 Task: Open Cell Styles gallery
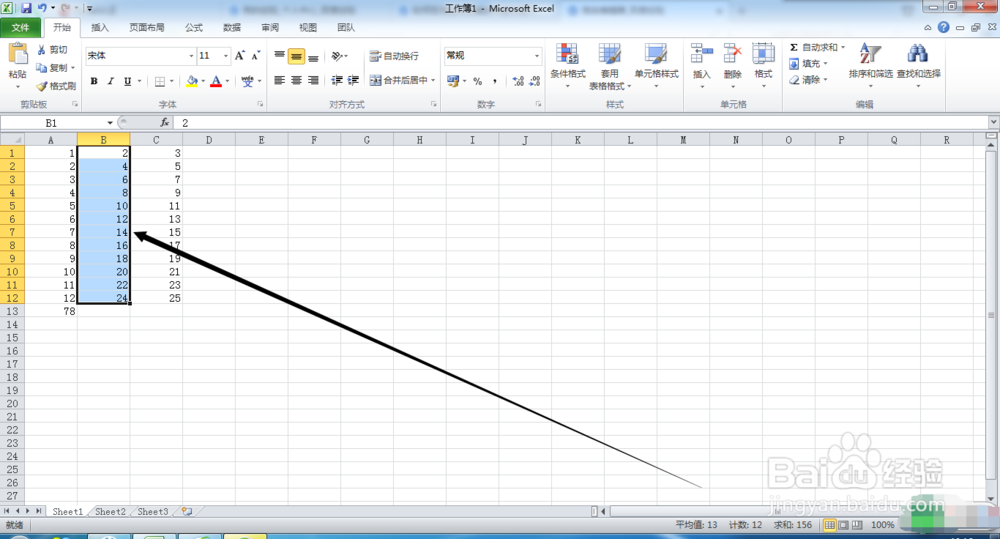click(656, 66)
